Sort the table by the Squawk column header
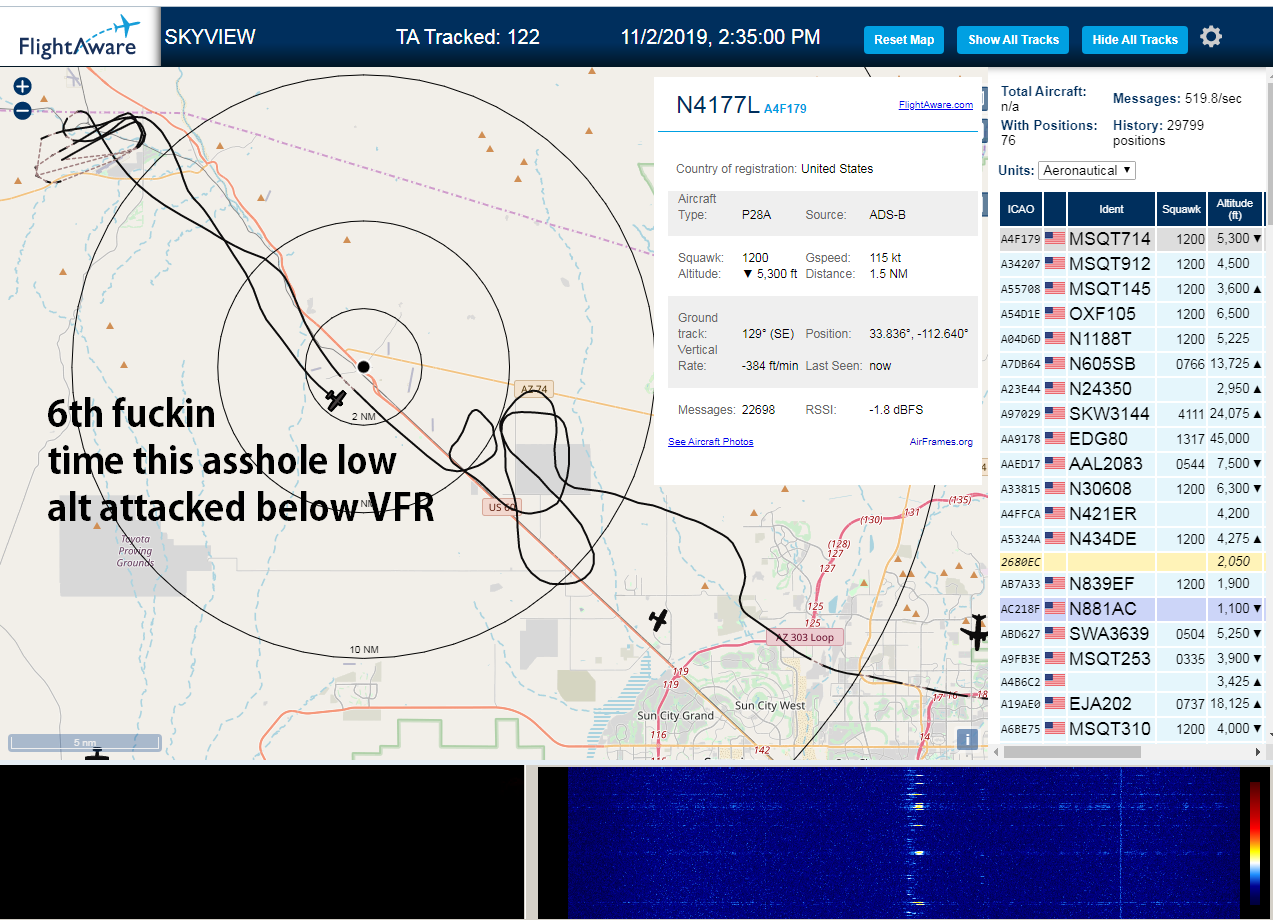1273x921 pixels. coord(1181,209)
